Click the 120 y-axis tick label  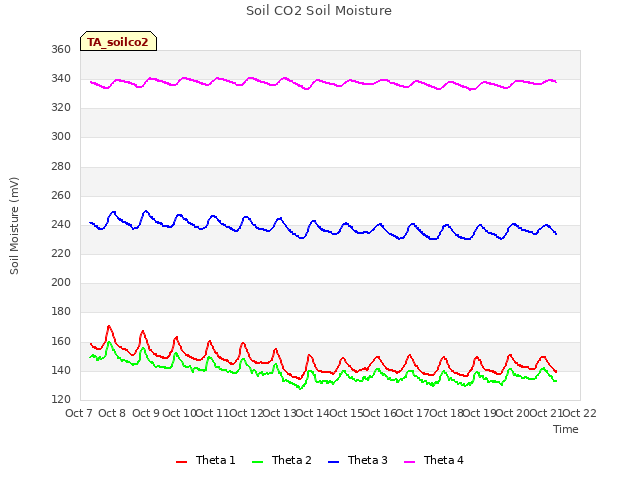point(61,399)
